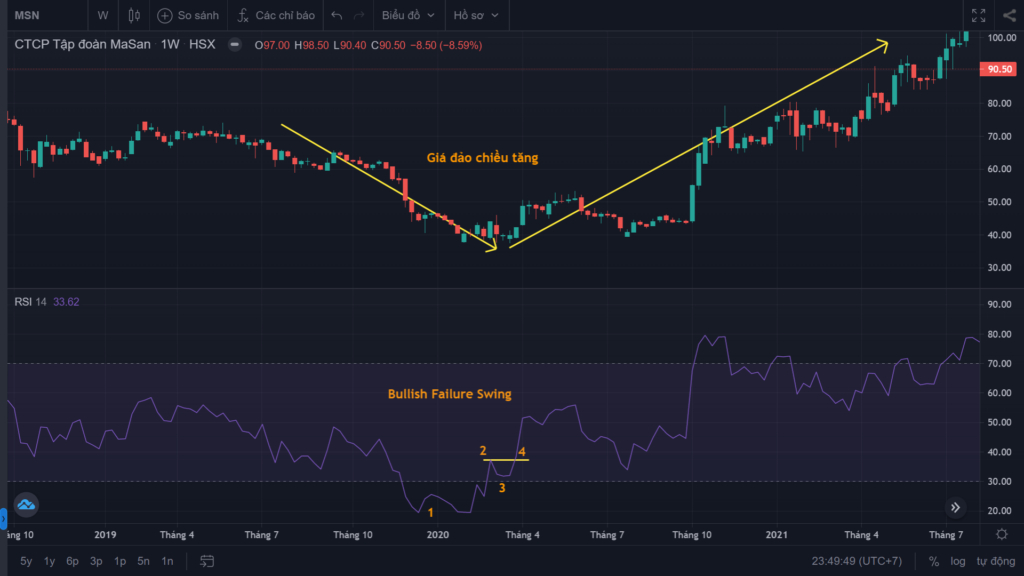The height and width of the screenshot is (576, 1024).
Task: Set range to 1p
Action: click(120, 561)
